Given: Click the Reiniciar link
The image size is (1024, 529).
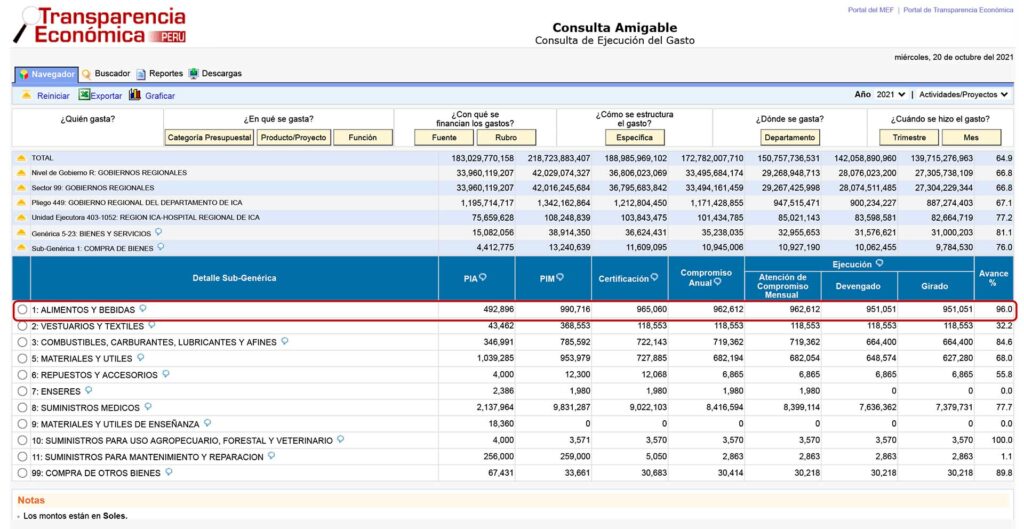Looking at the screenshot, I should click(x=54, y=96).
